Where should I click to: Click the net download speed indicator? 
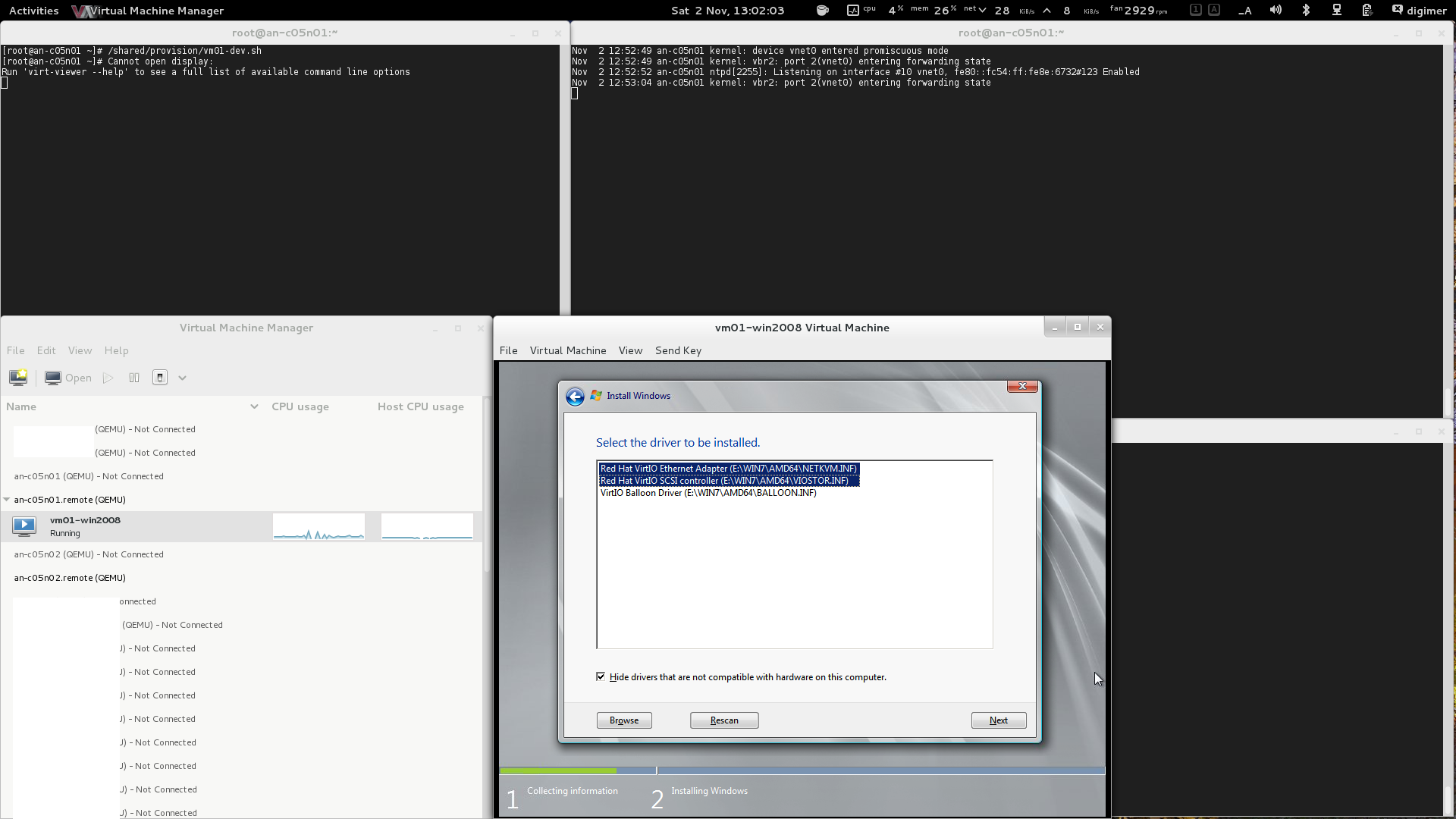(998, 11)
